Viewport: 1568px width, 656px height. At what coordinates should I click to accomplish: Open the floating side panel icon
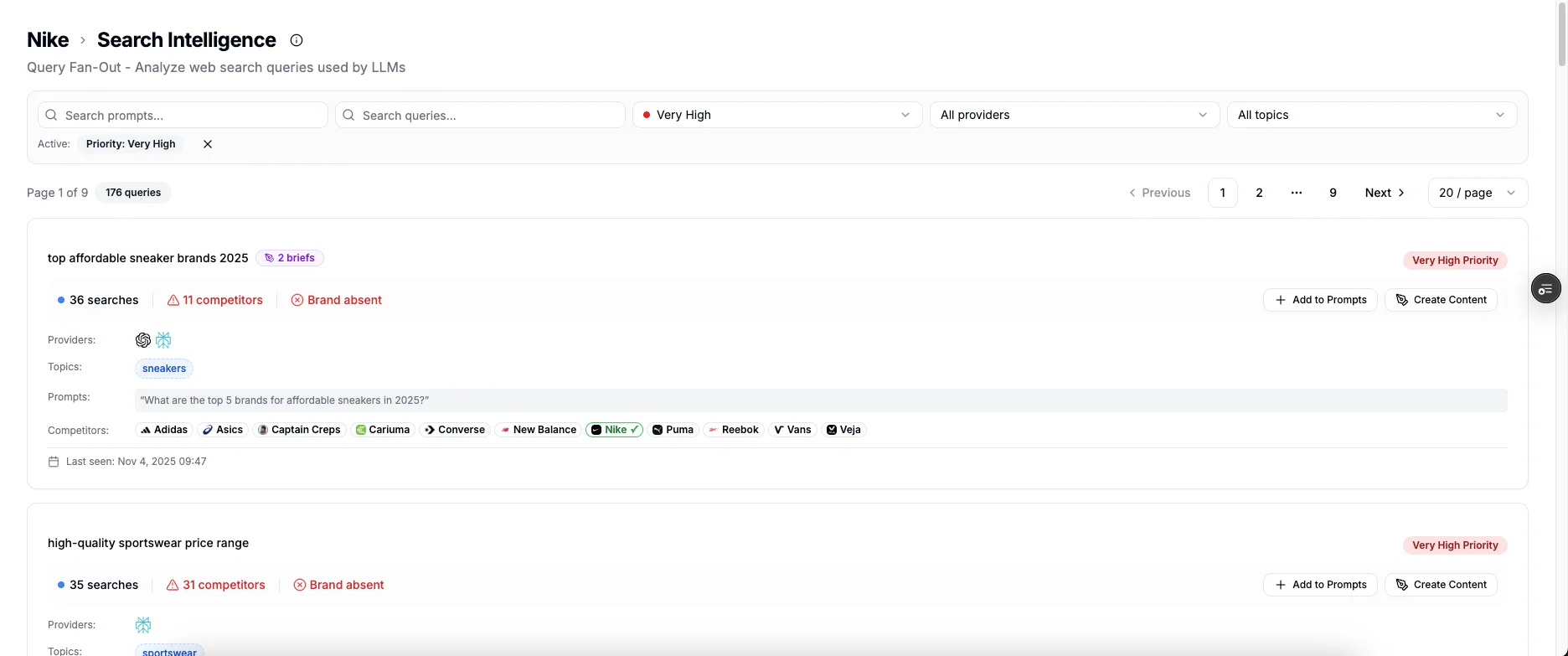1545,289
